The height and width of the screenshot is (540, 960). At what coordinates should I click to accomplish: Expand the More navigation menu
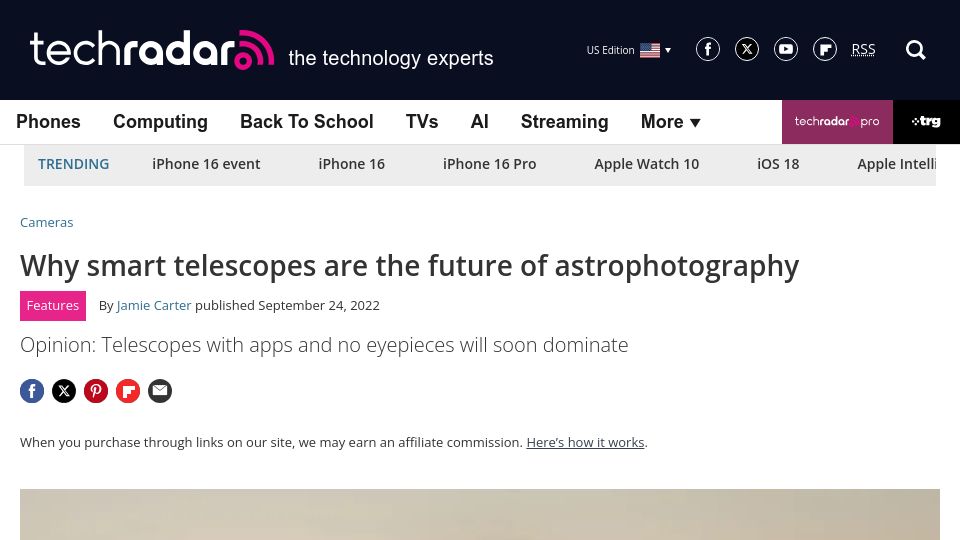pos(670,122)
